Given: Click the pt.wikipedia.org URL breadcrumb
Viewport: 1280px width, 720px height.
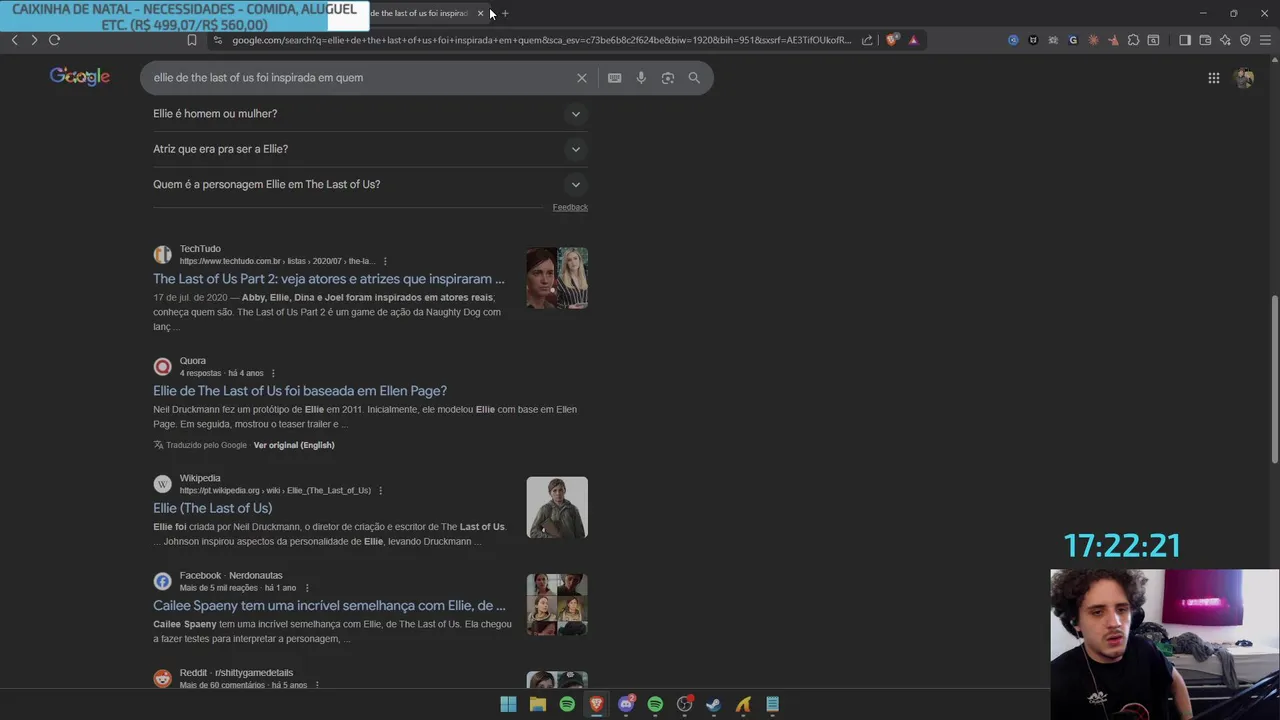Looking at the screenshot, I should click(275, 491).
